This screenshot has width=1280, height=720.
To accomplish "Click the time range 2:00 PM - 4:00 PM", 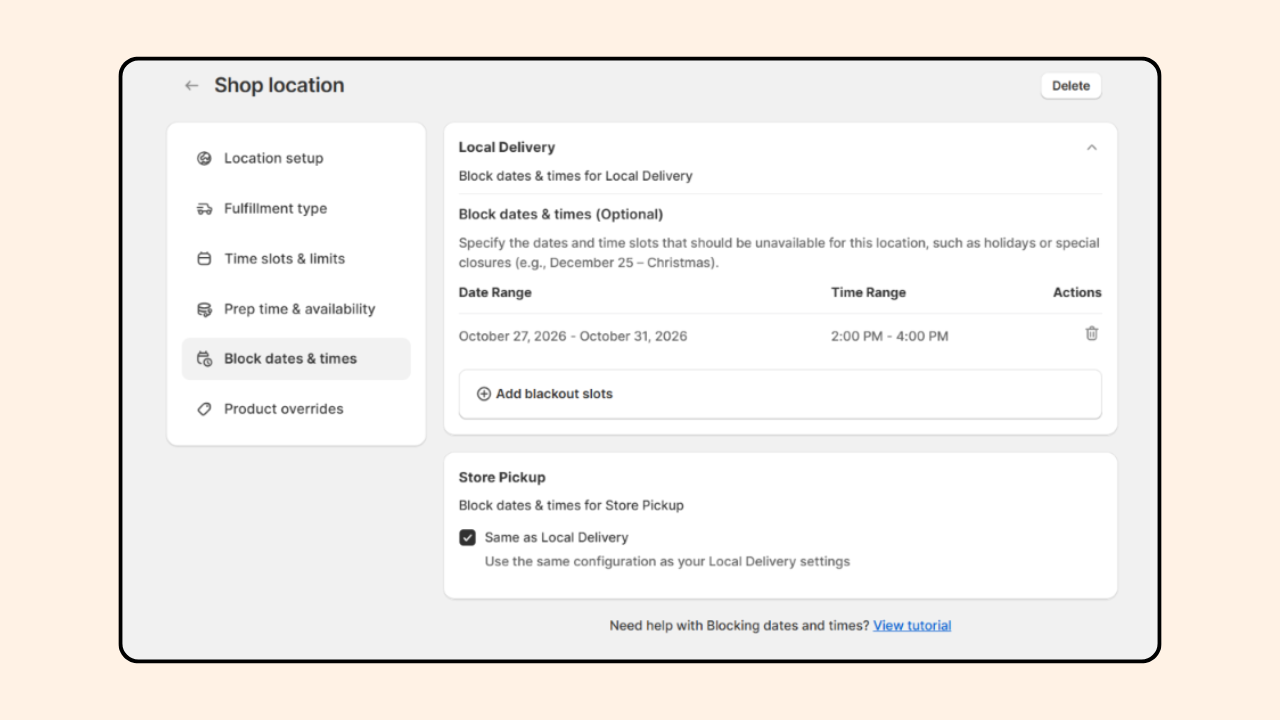I will pyautogui.click(x=890, y=336).
